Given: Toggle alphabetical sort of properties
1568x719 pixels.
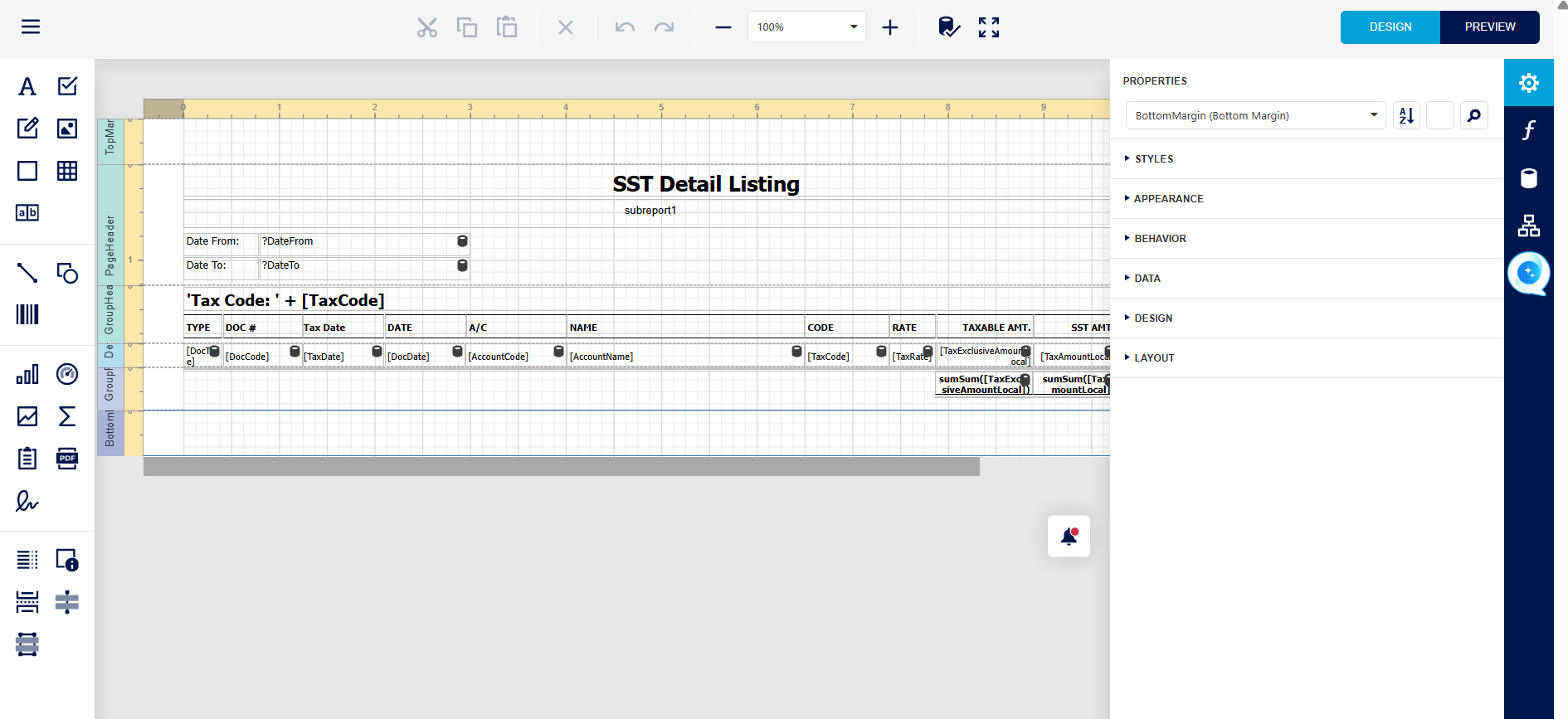Looking at the screenshot, I should coord(1406,115).
